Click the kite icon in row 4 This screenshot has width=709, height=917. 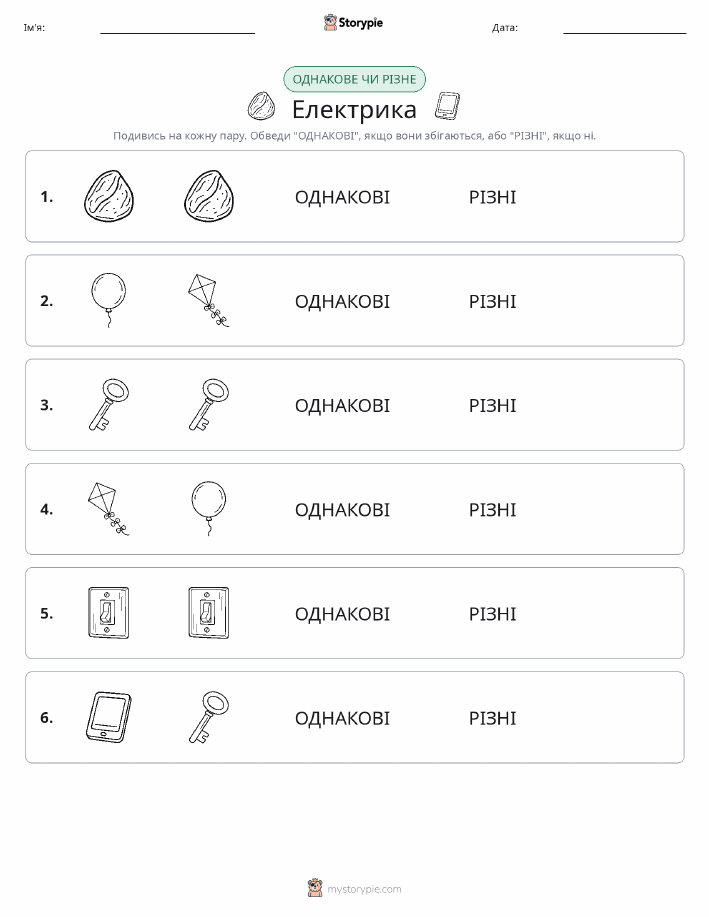pos(108,509)
